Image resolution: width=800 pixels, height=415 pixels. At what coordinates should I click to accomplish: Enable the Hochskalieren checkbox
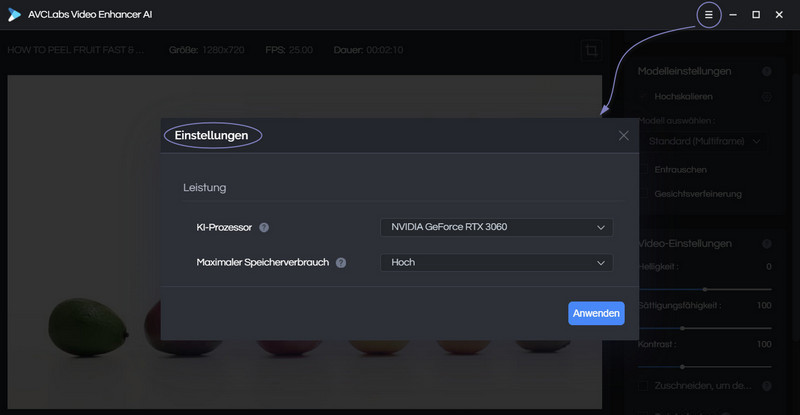pos(644,97)
